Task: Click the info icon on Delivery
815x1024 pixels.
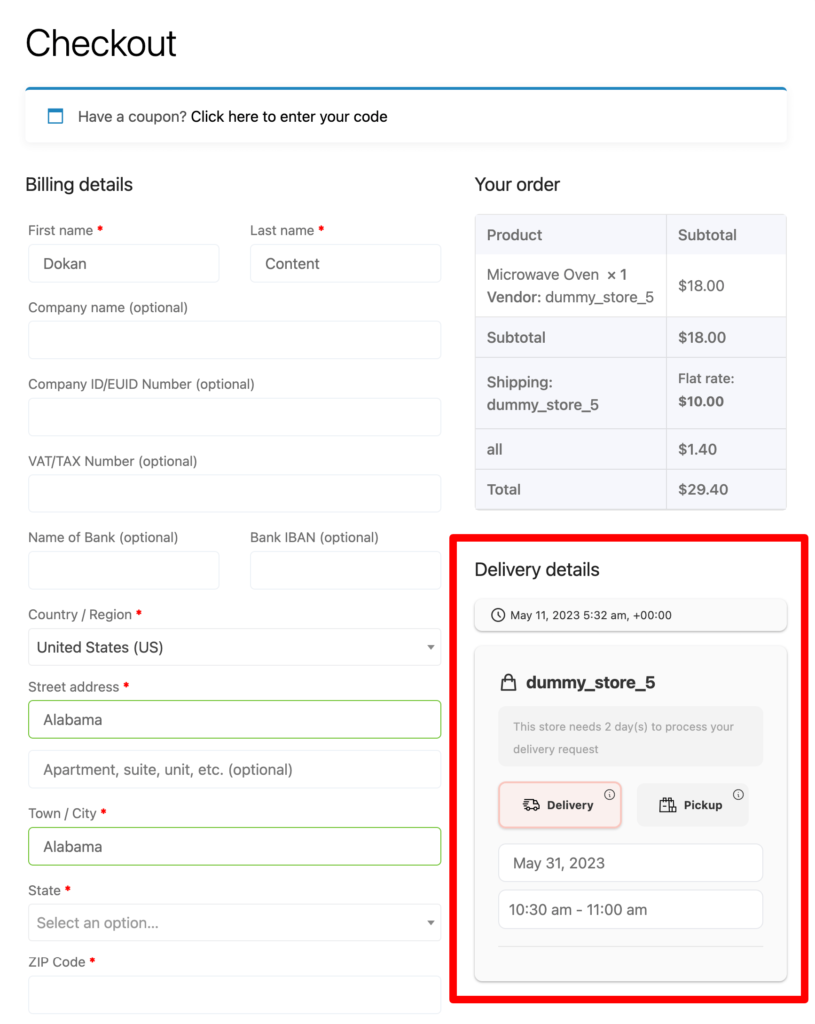Action: [x=609, y=795]
